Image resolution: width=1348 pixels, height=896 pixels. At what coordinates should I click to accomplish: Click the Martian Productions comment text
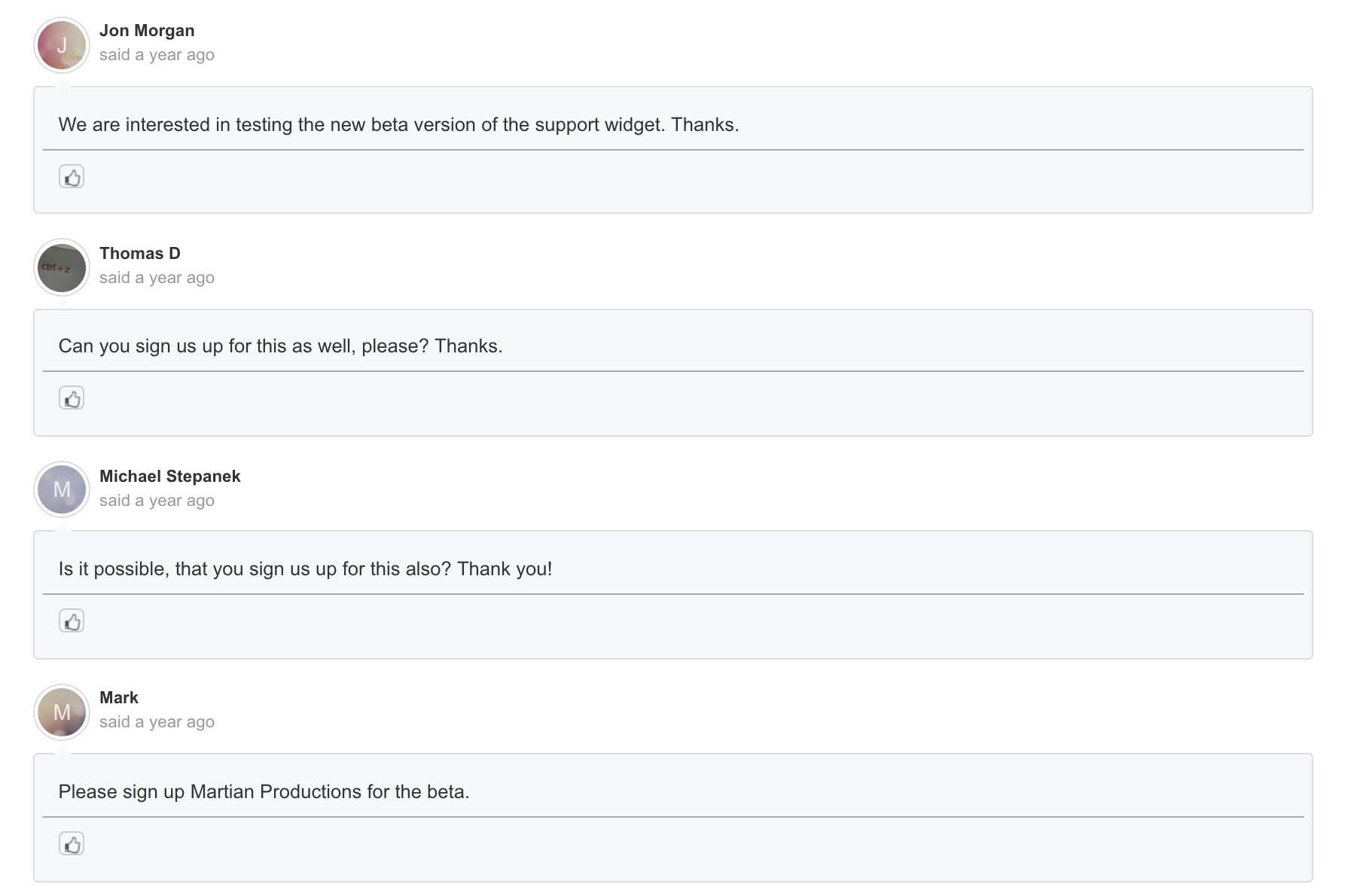click(x=264, y=792)
